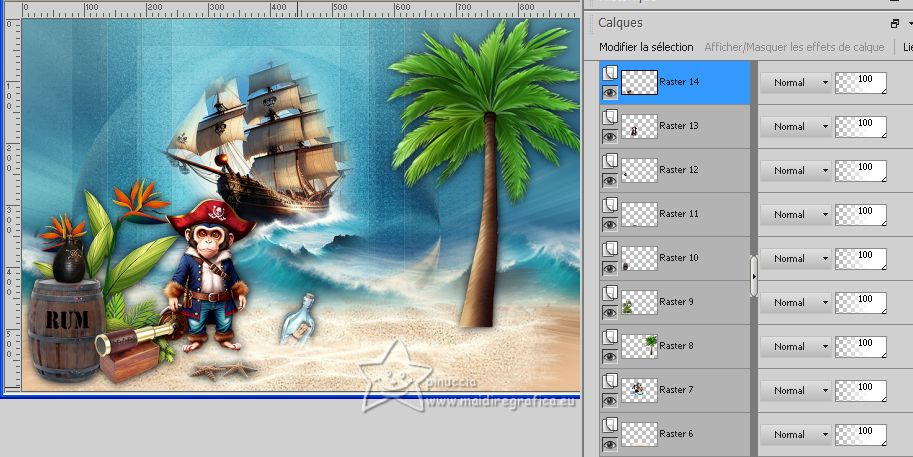Click the opacity field of Raster 8
913x457 pixels.
(x=861, y=346)
